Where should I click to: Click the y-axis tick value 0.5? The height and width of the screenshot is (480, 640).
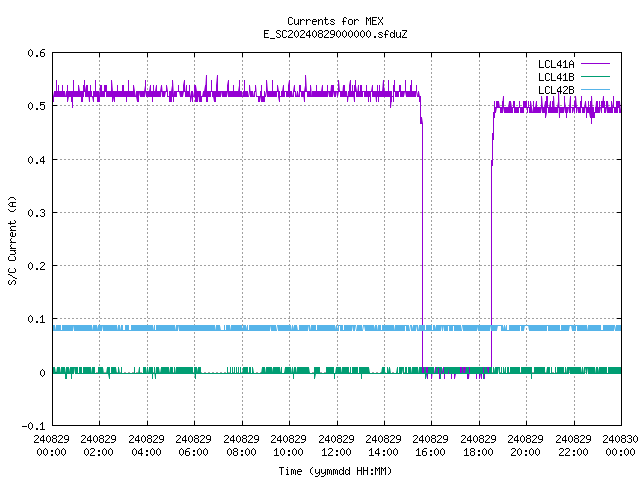[x=36, y=106]
